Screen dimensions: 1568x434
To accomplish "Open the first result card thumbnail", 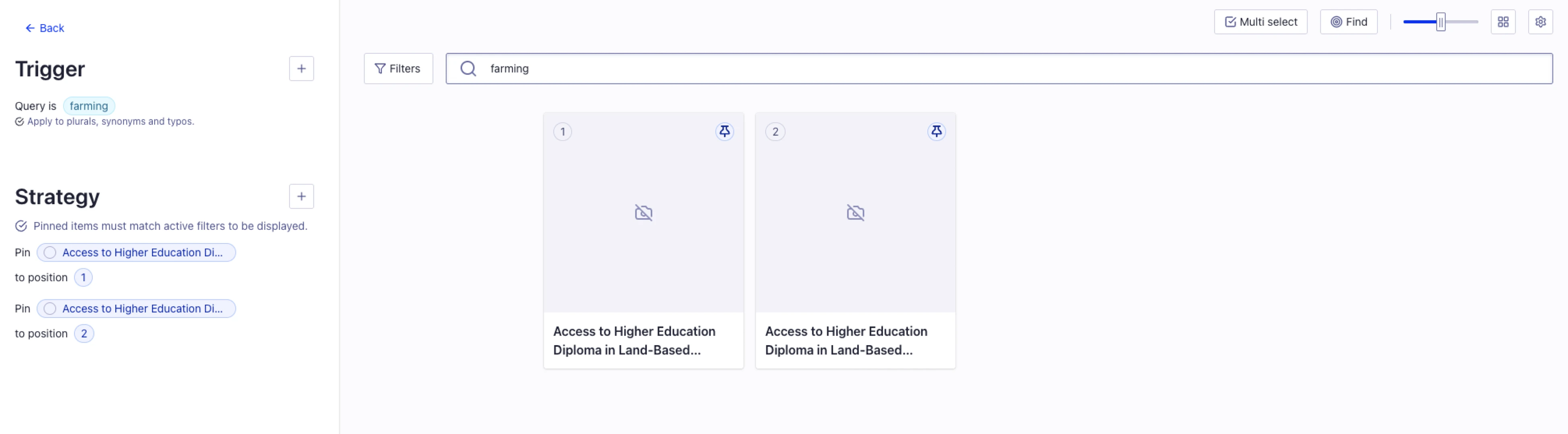I will tap(644, 213).
